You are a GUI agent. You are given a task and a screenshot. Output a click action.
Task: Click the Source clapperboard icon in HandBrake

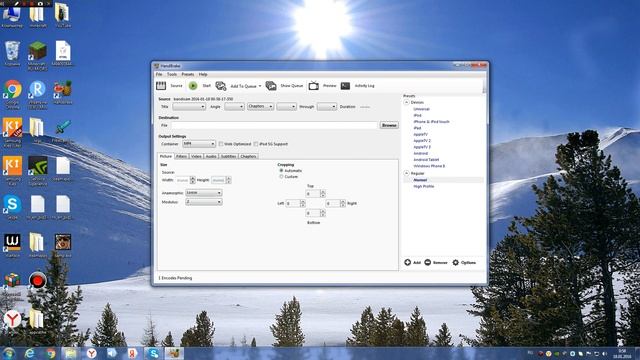(x=161, y=86)
